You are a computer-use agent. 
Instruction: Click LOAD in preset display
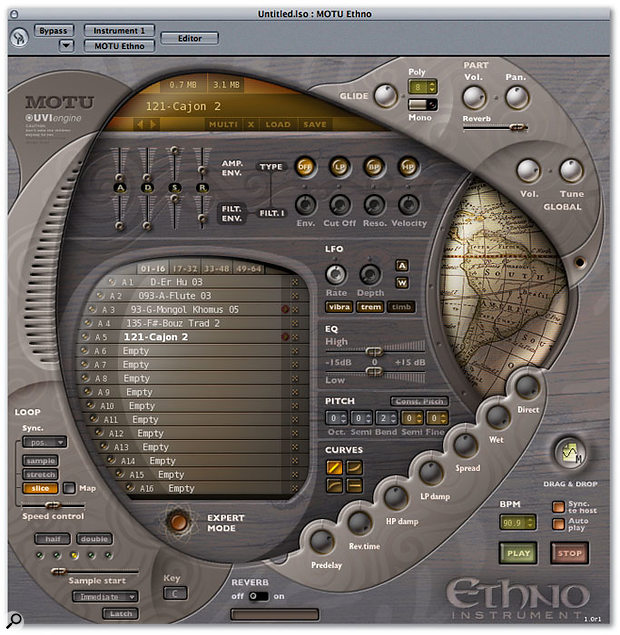coord(278,124)
